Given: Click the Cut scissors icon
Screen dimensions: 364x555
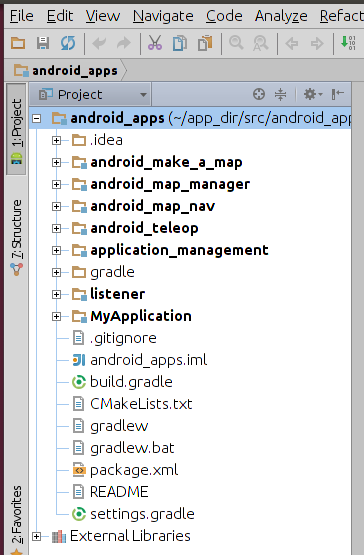Looking at the screenshot, I should (155, 43).
